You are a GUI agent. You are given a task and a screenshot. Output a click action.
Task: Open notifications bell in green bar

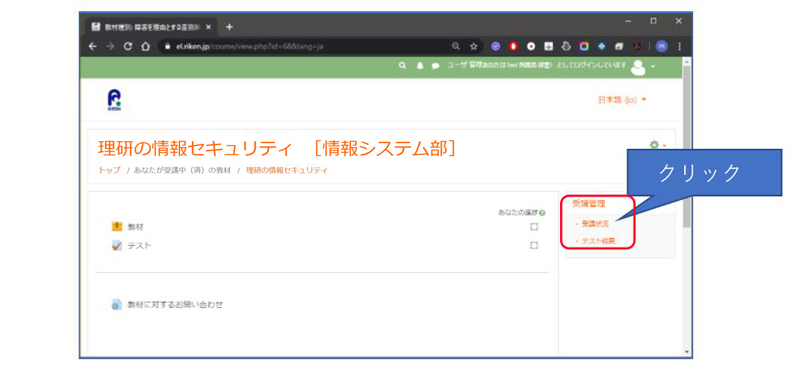pyautogui.click(x=420, y=66)
